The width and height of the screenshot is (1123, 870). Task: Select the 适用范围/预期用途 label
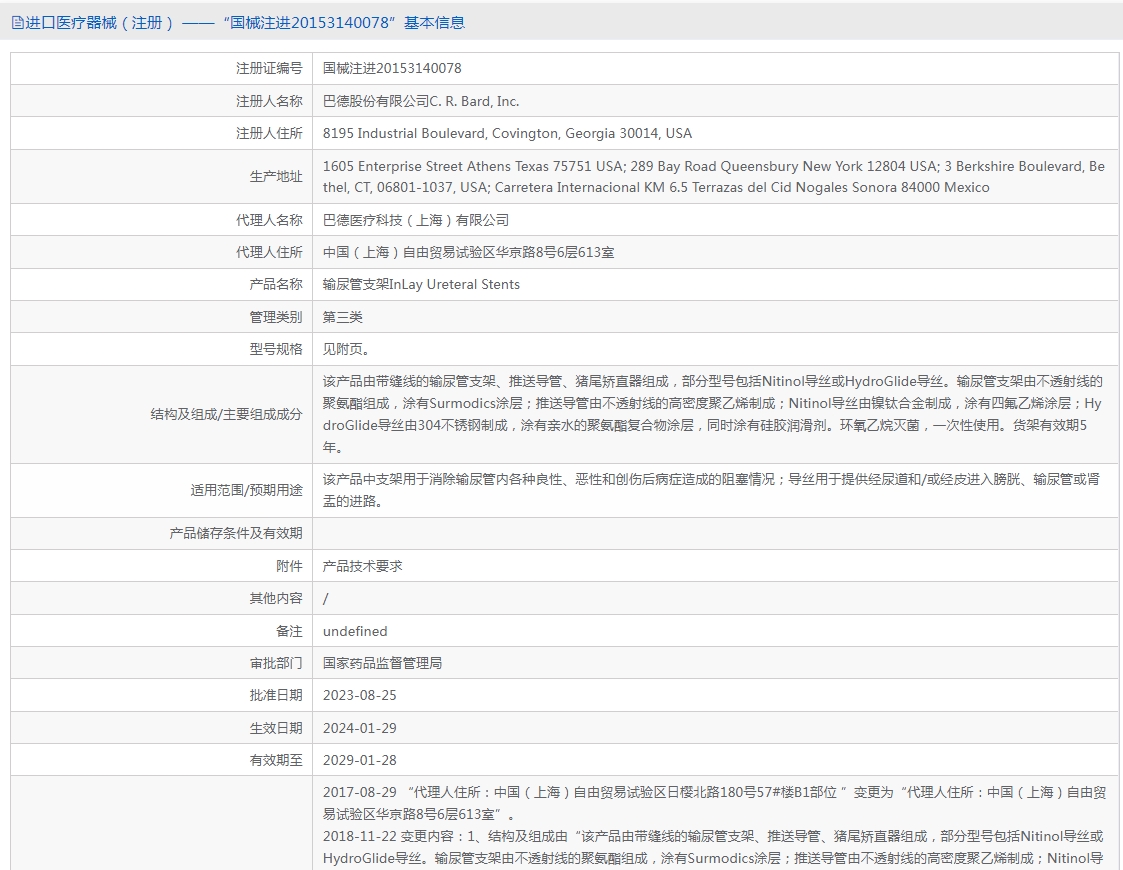(246, 490)
